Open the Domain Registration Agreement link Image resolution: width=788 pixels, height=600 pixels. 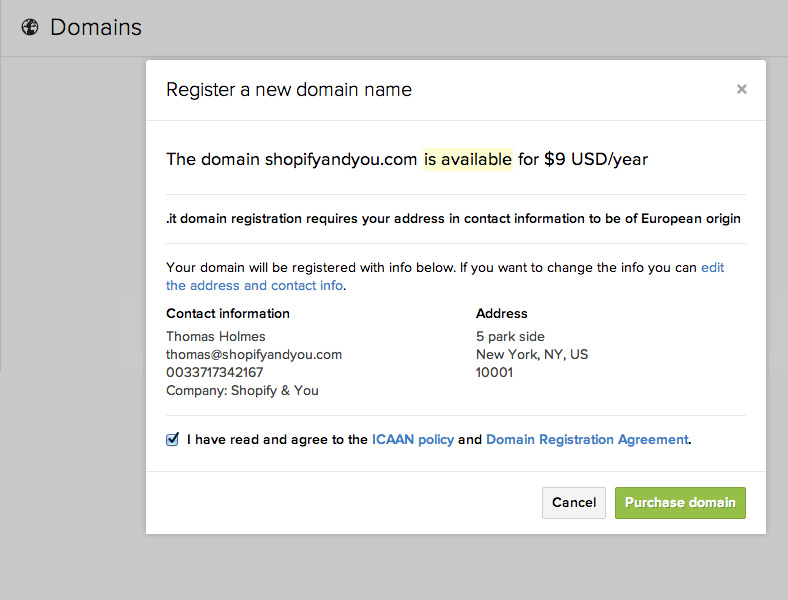tap(587, 440)
